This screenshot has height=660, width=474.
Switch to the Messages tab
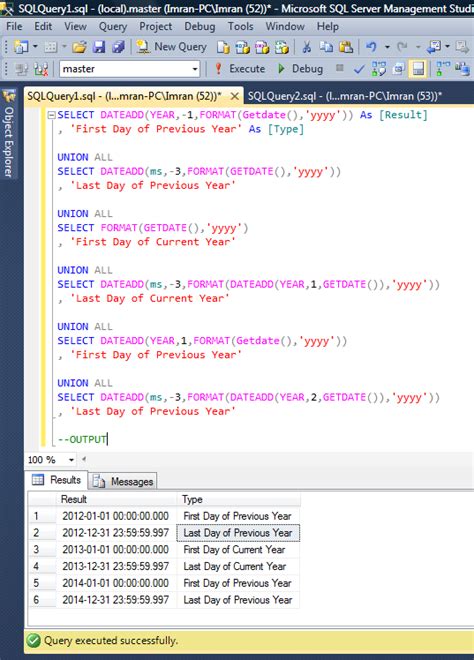coord(123,481)
